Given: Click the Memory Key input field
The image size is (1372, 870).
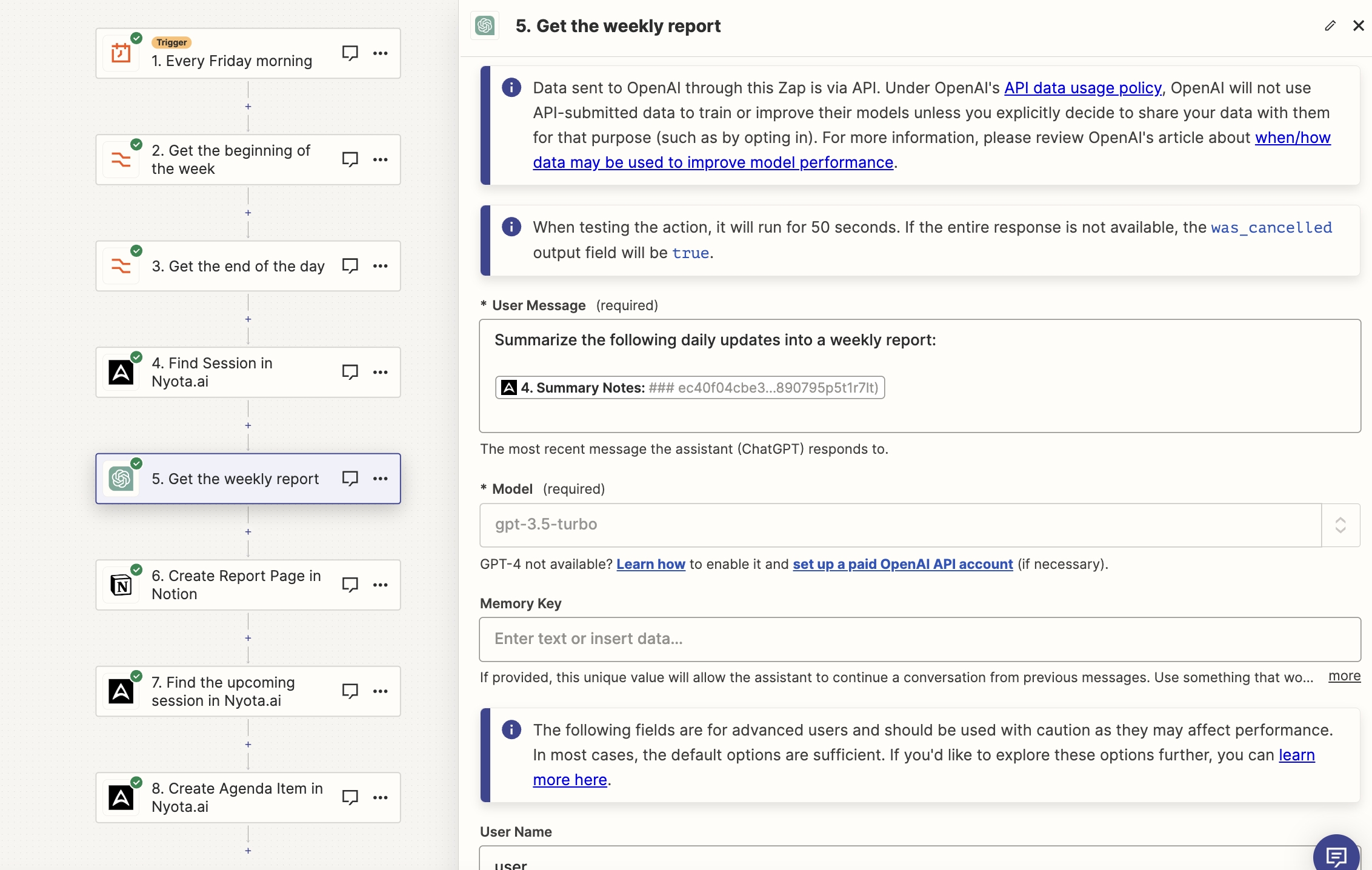Looking at the screenshot, I should tap(920, 639).
